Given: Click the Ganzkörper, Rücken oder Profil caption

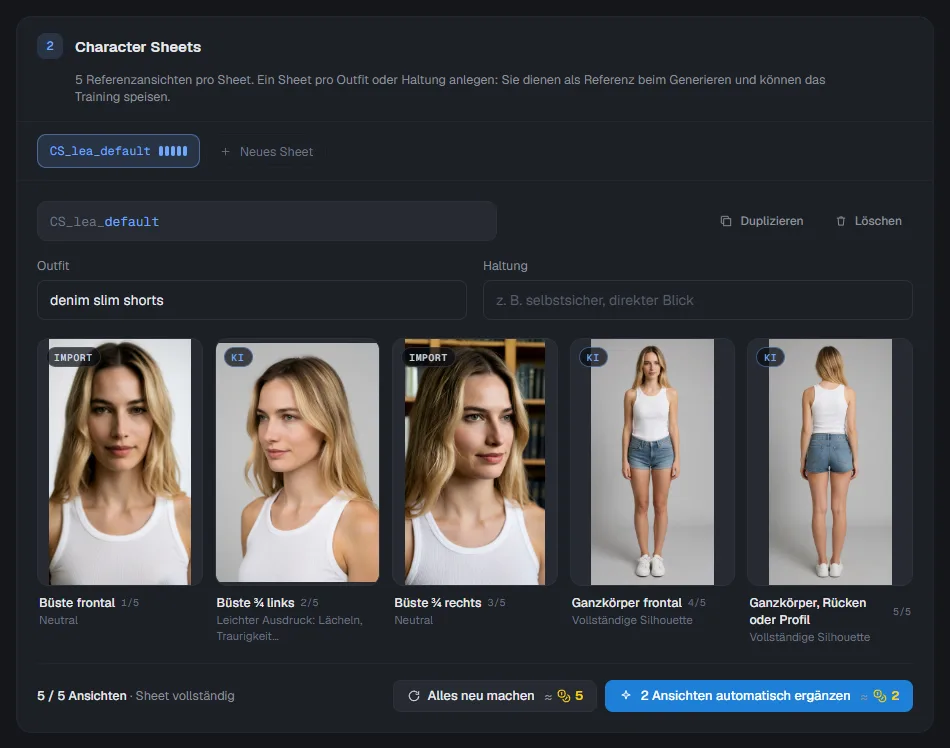Looking at the screenshot, I should (x=808, y=611).
